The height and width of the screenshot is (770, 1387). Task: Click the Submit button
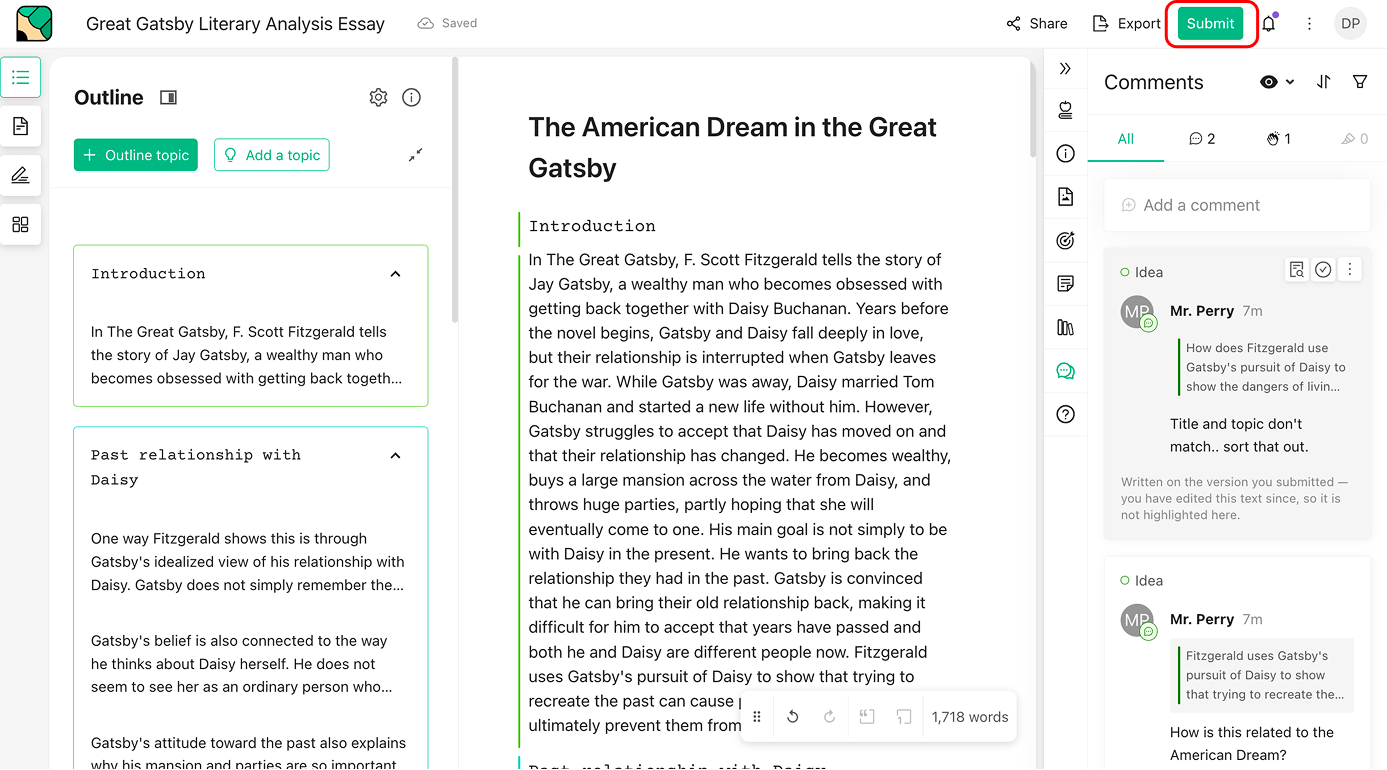click(x=1210, y=23)
